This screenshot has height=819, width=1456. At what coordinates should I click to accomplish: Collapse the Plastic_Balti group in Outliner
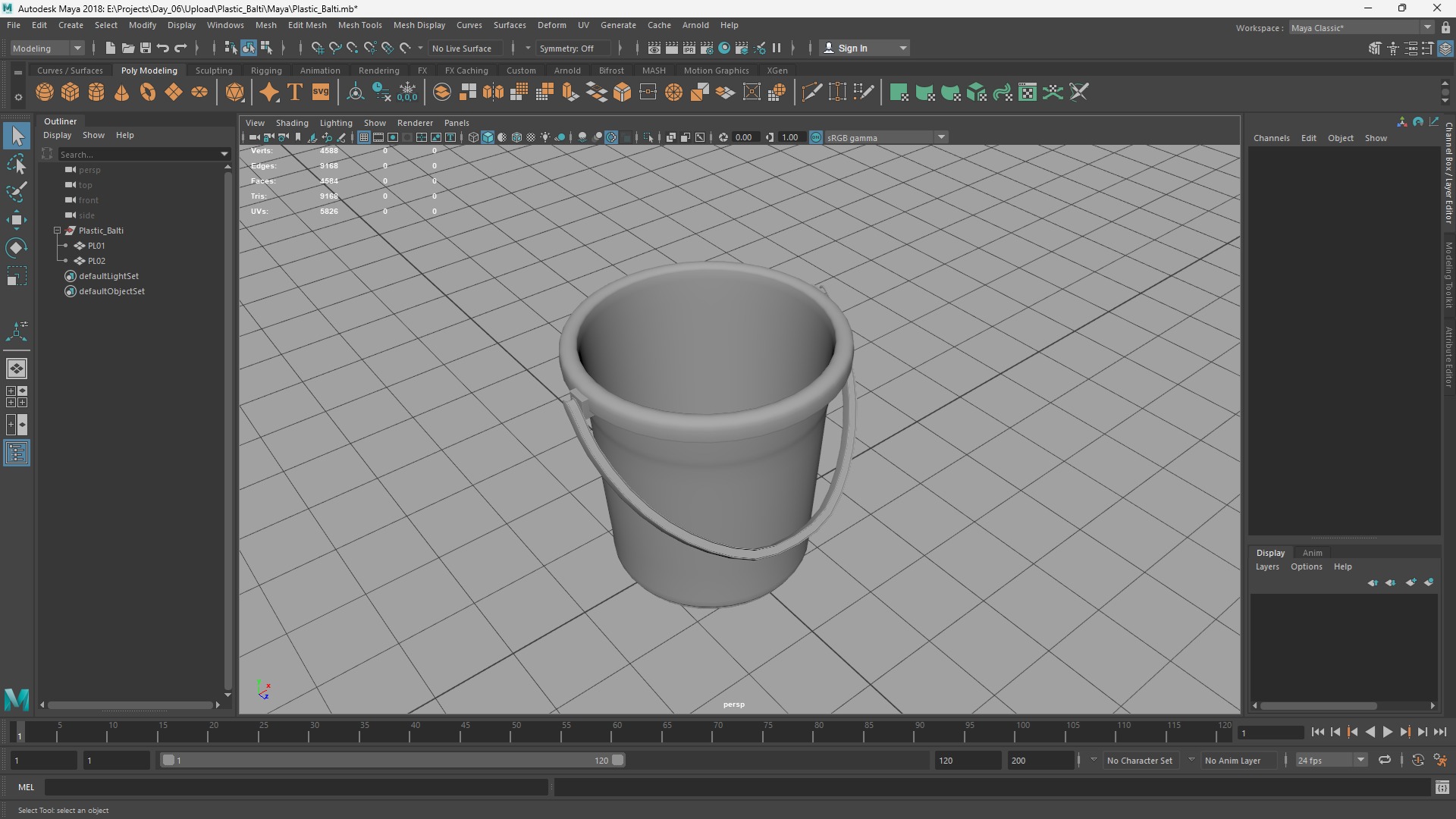[57, 231]
